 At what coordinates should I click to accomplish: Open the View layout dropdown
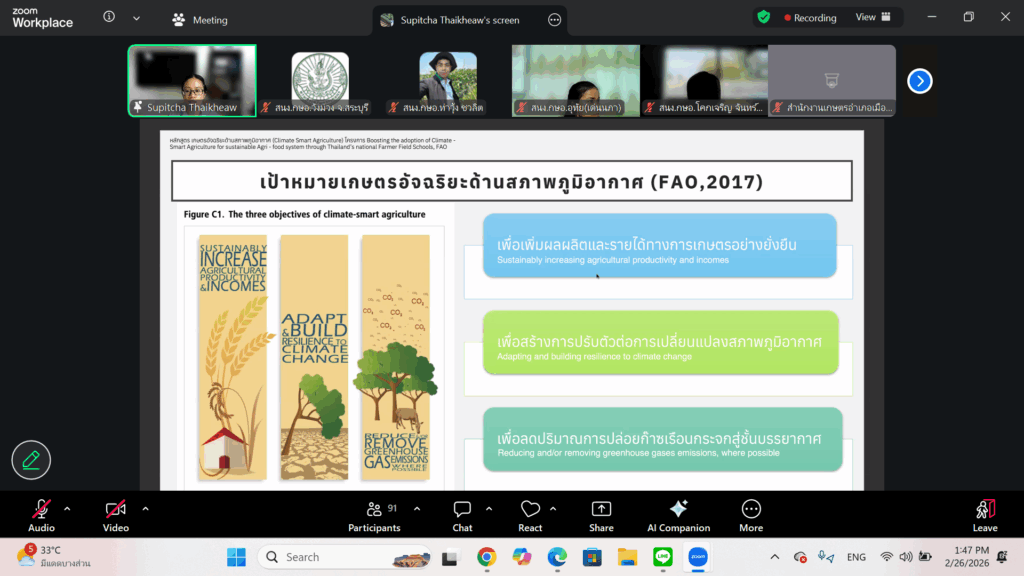click(x=872, y=17)
